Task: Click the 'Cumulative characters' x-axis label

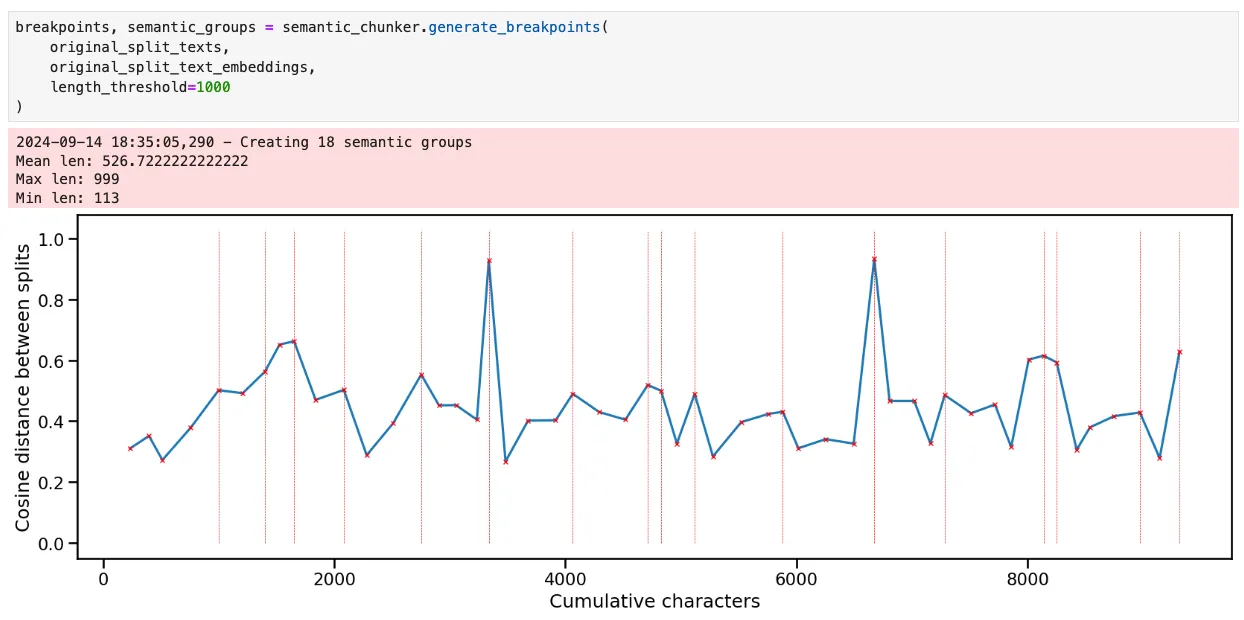Action: coord(654,601)
